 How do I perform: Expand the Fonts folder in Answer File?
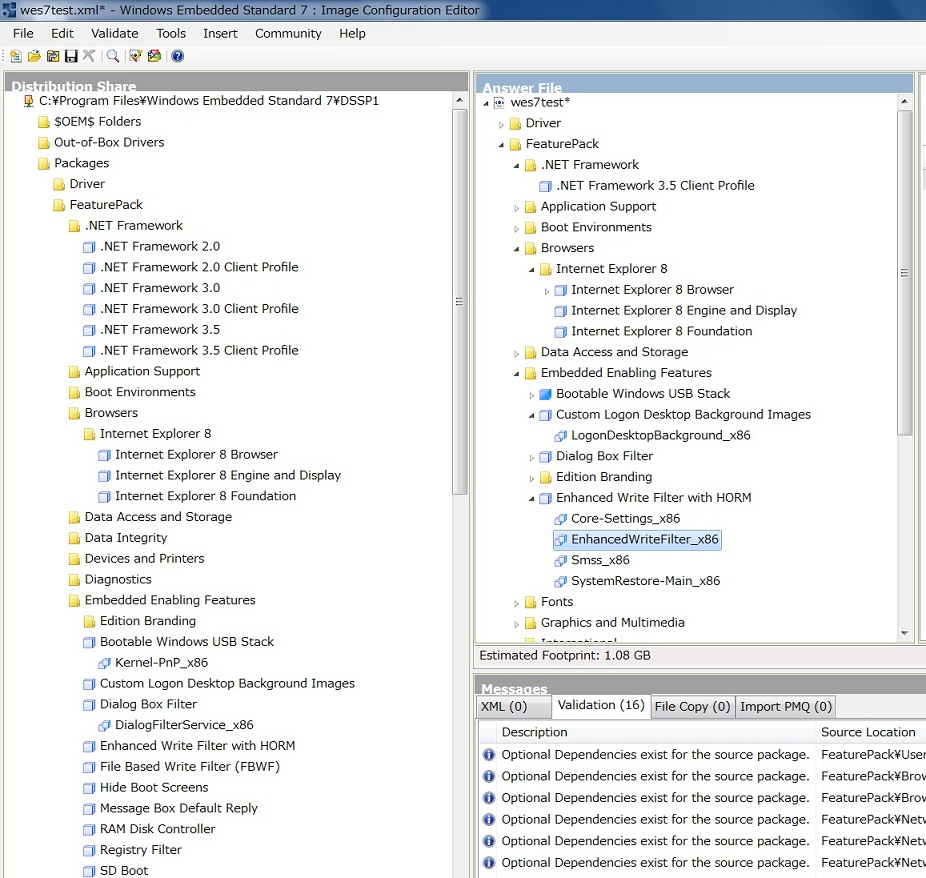pyautogui.click(x=517, y=603)
